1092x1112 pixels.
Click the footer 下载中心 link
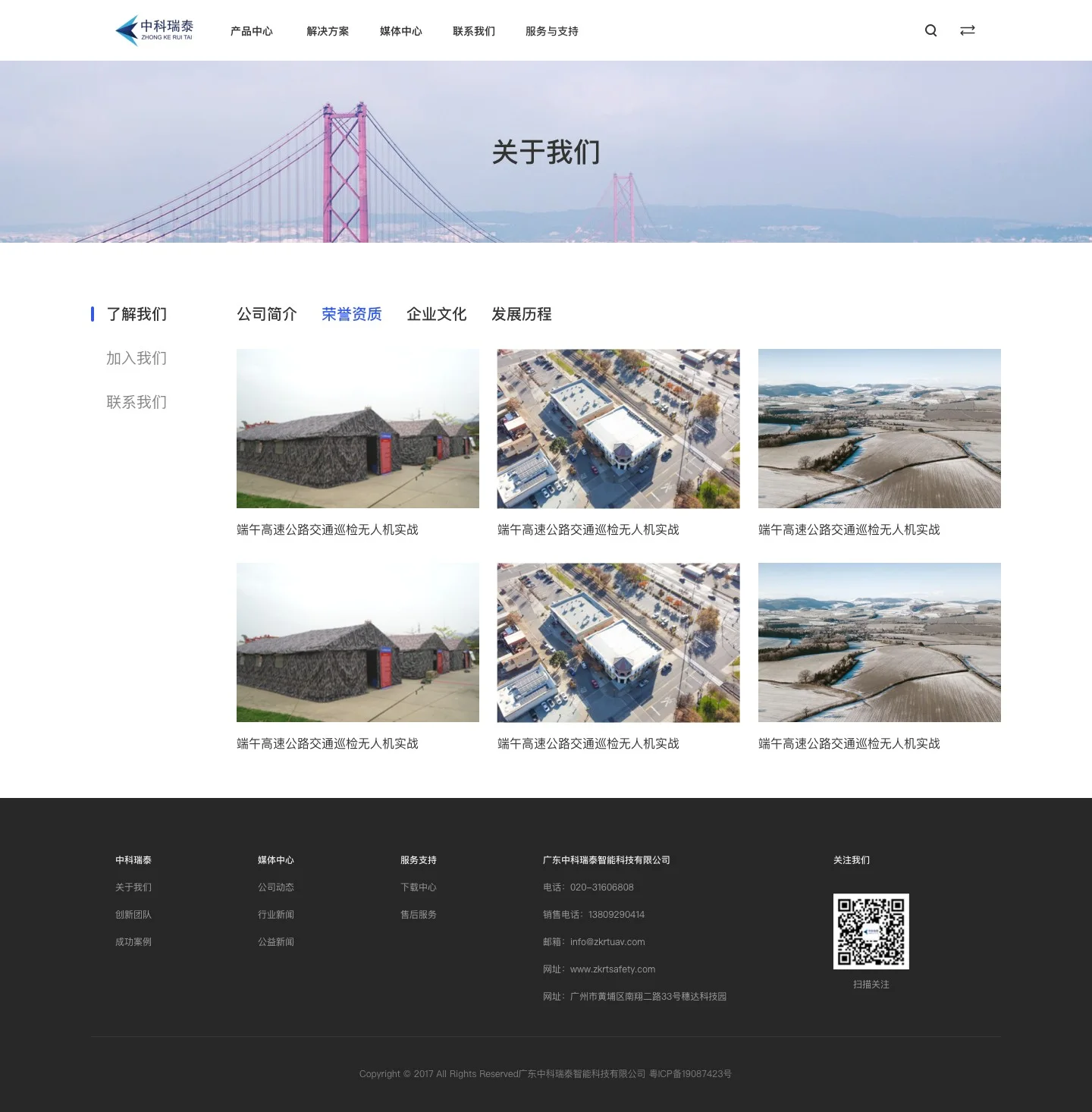(419, 887)
